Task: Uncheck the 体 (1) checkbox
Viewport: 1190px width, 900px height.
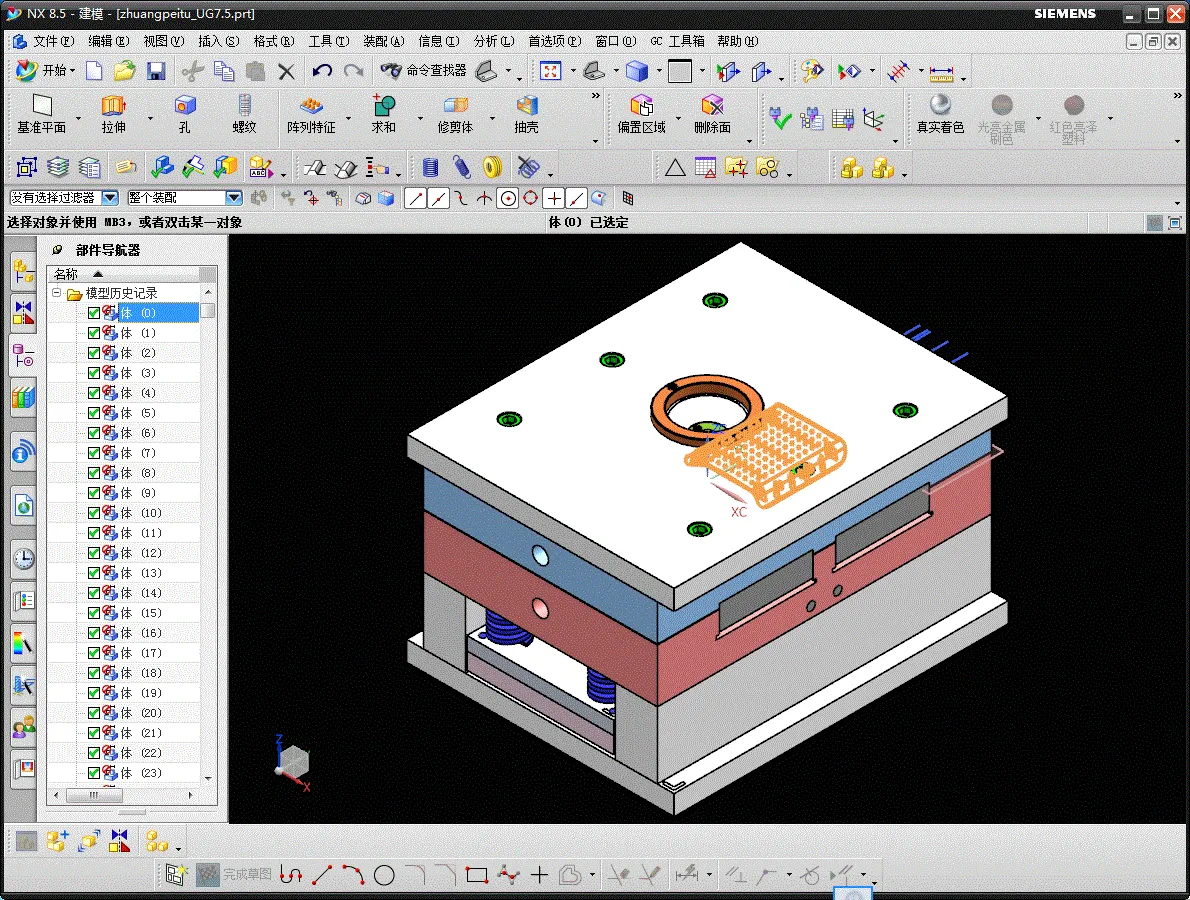Action: pos(94,333)
